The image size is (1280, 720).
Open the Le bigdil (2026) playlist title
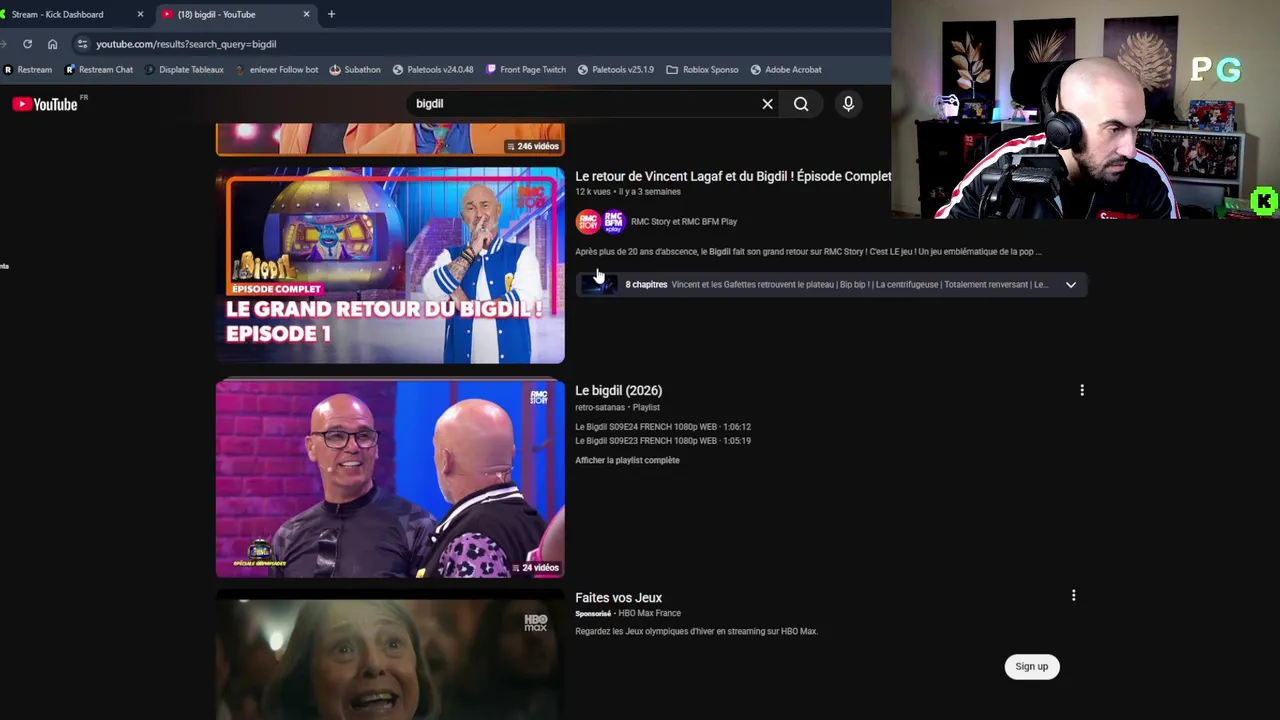618,391
